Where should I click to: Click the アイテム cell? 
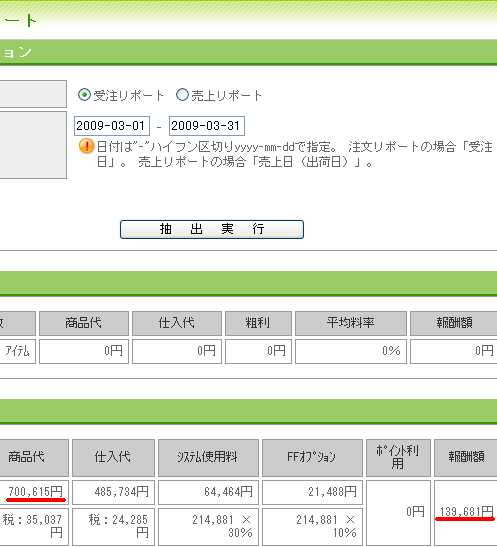17,351
